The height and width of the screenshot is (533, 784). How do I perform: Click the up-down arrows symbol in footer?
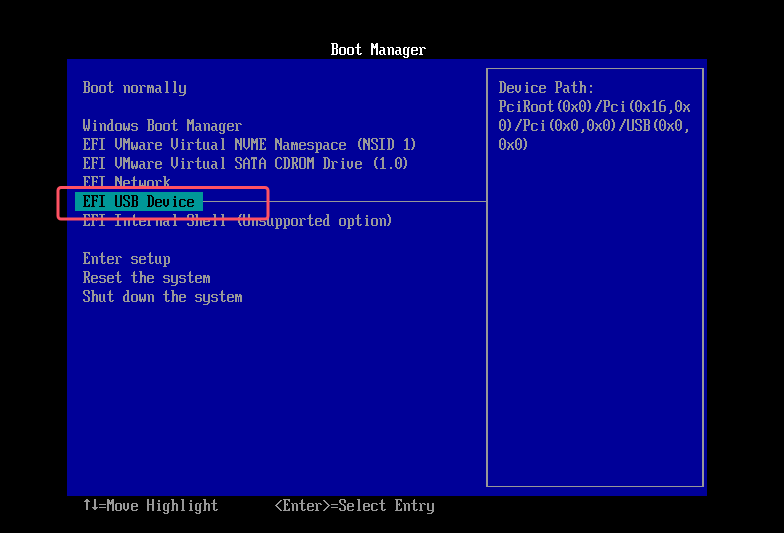(90, 506)
